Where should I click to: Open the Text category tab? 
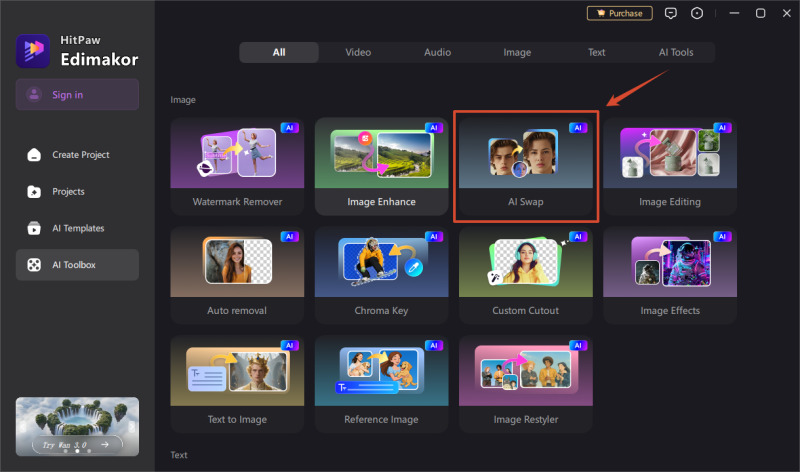(x=596, y=52)
